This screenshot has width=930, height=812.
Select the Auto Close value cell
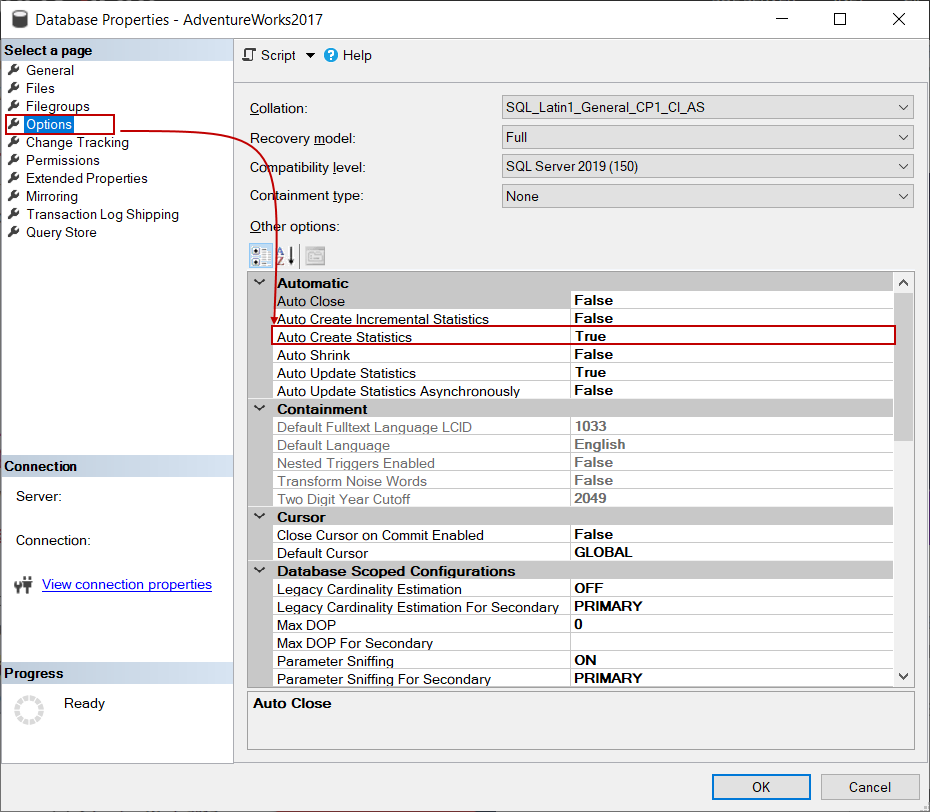732,300
